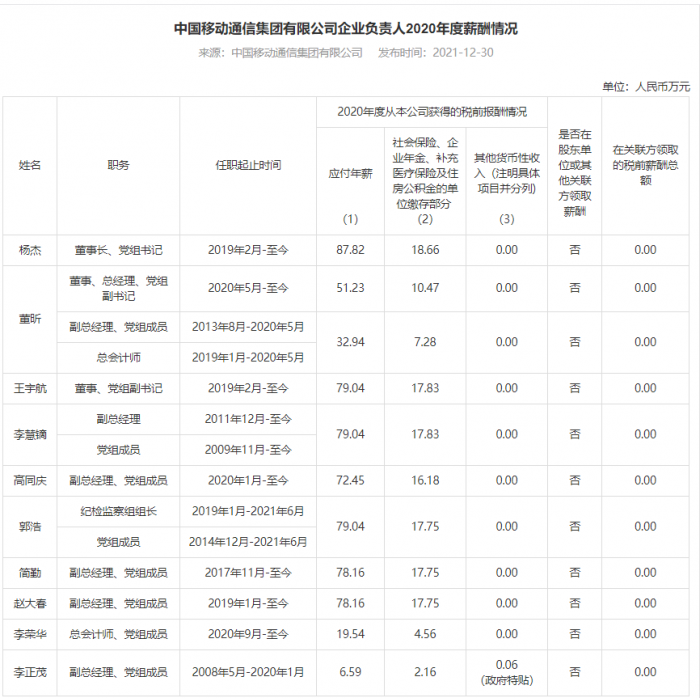Click the 职务 column header
The width and height of the screenshot is (700, 698).
point(118,165)
